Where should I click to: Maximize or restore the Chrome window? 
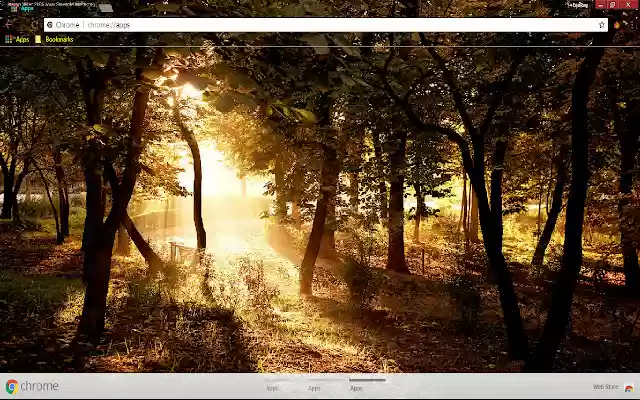tap(613, 5)
